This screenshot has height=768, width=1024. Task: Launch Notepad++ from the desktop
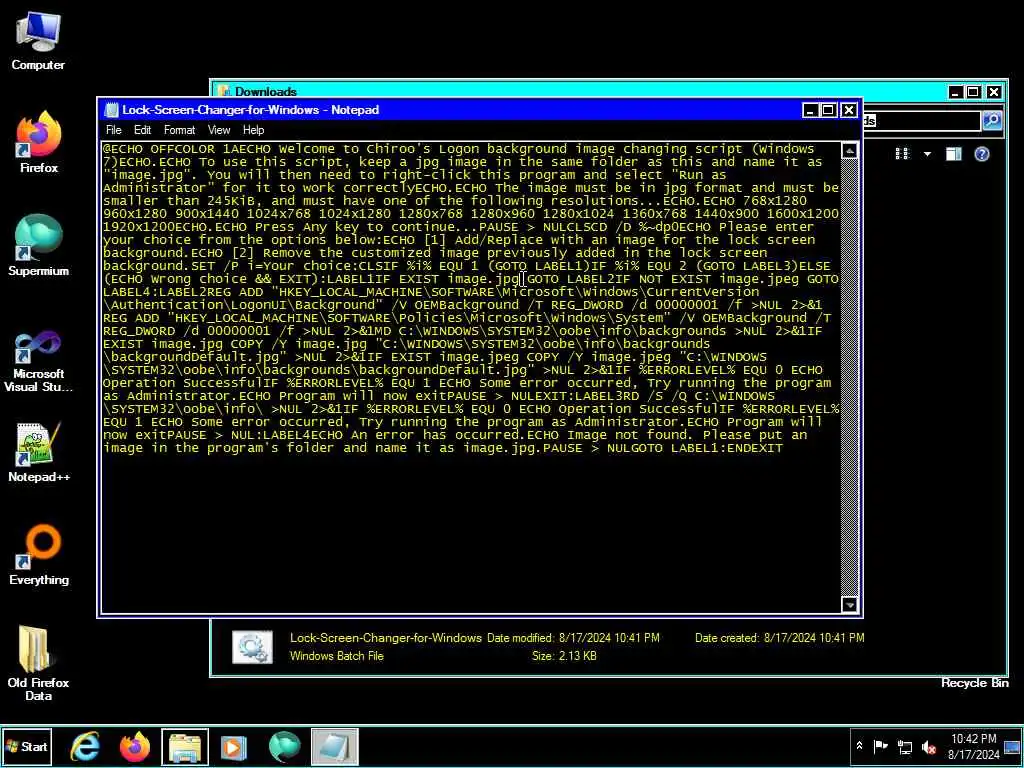click(x=39, y=452)
